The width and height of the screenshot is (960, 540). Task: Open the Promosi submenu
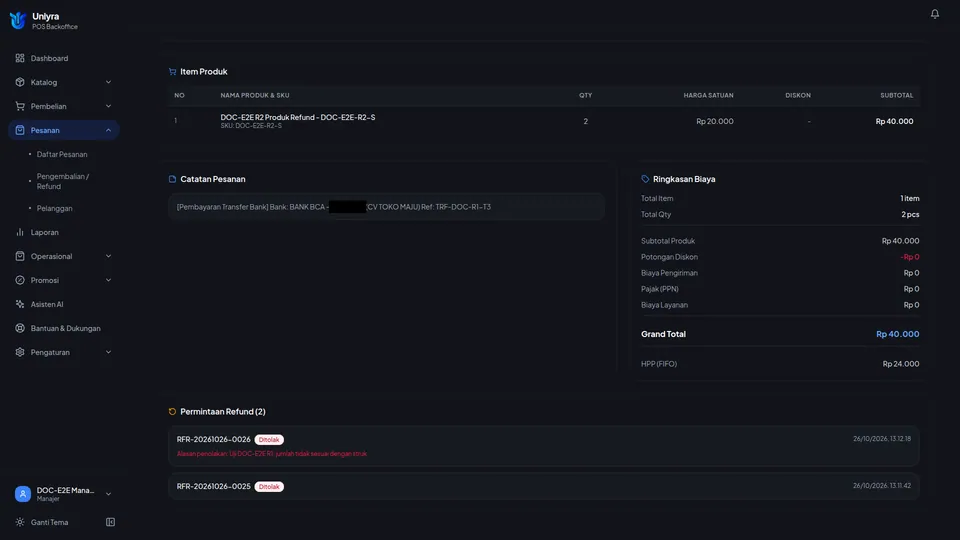(64, 280)
